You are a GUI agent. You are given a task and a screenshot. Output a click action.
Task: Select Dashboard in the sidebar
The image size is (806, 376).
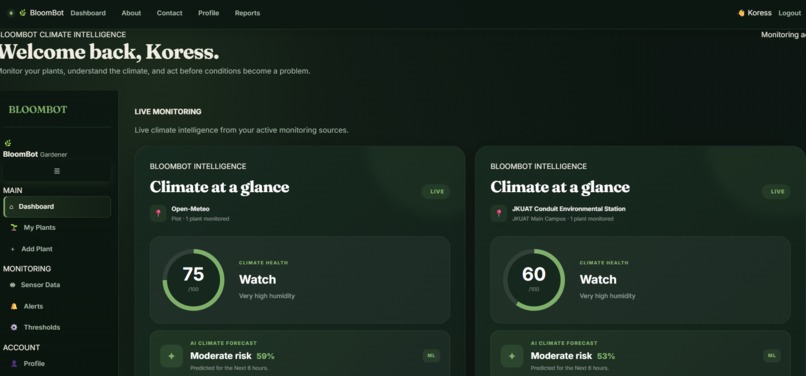click(57, 206)
